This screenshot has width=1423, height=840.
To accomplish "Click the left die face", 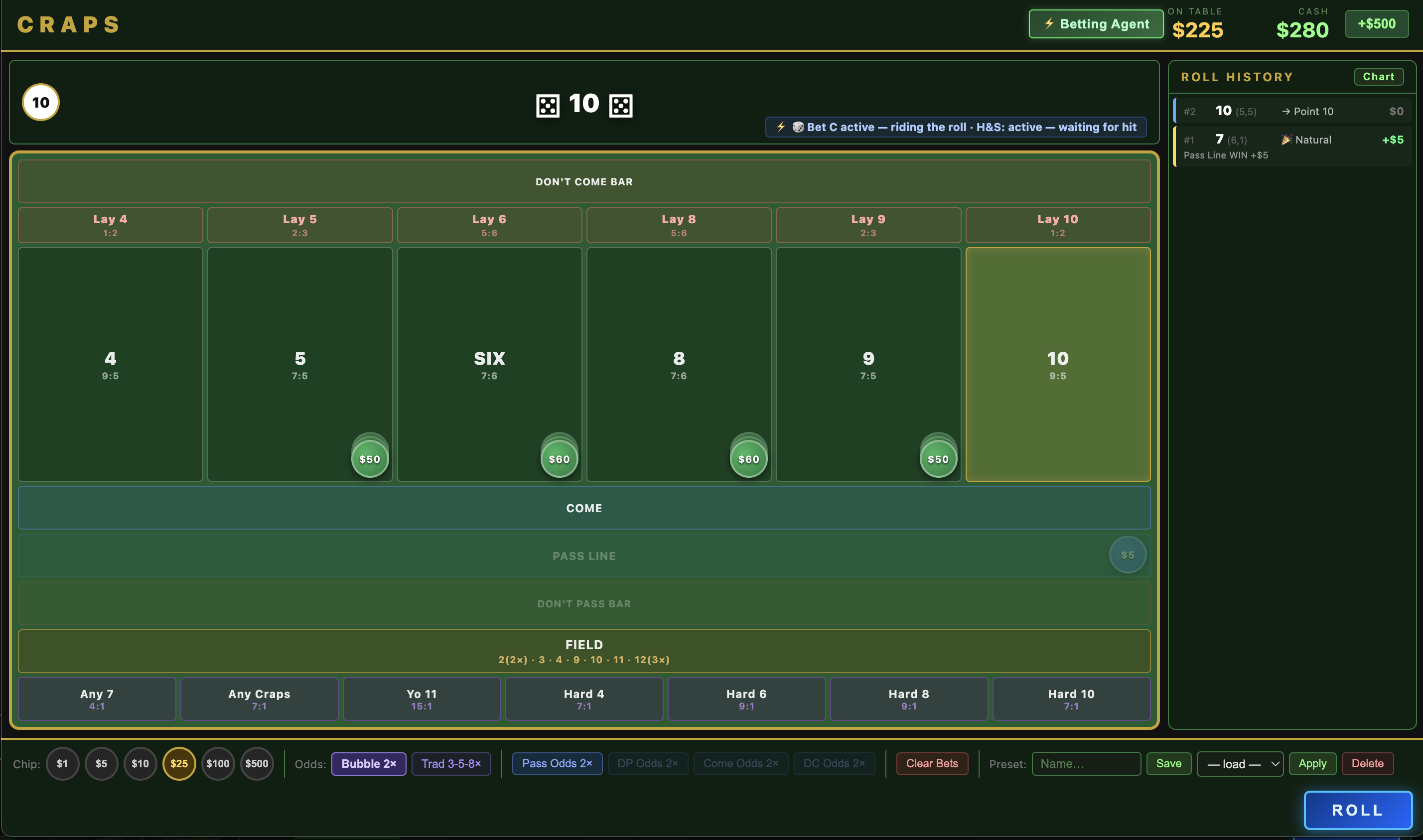I will point(548,106).
